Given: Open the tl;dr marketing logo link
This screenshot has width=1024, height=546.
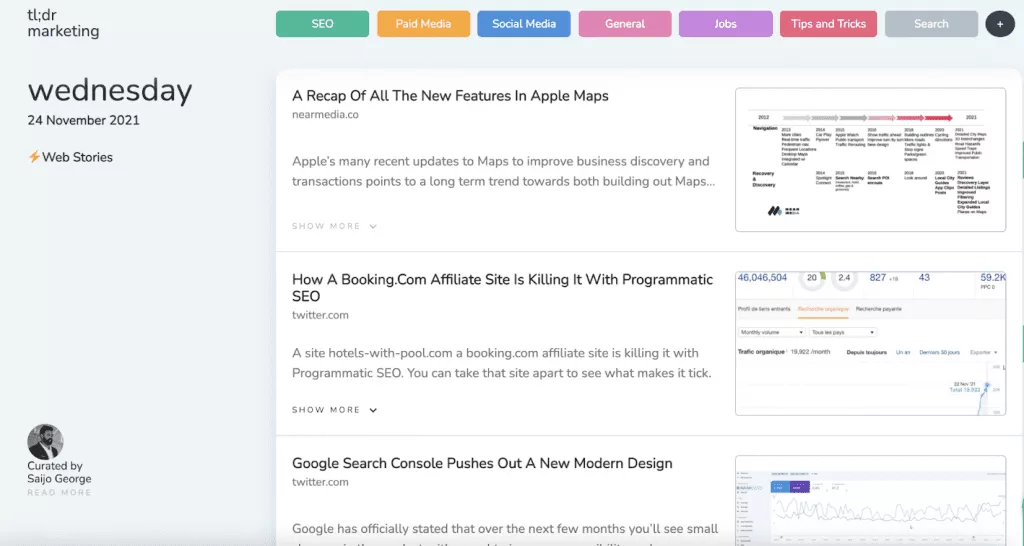Looking at the screenshot, I should coord(63,23).
